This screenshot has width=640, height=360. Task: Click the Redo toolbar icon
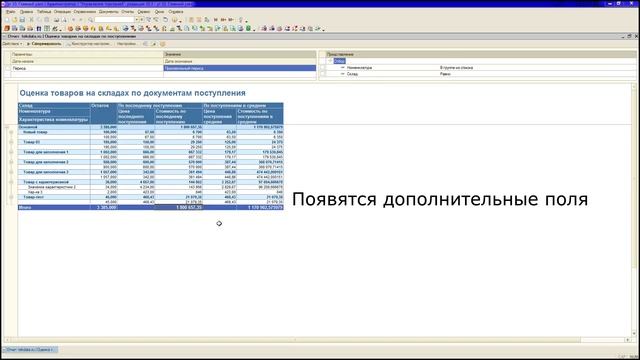(81, 20)
